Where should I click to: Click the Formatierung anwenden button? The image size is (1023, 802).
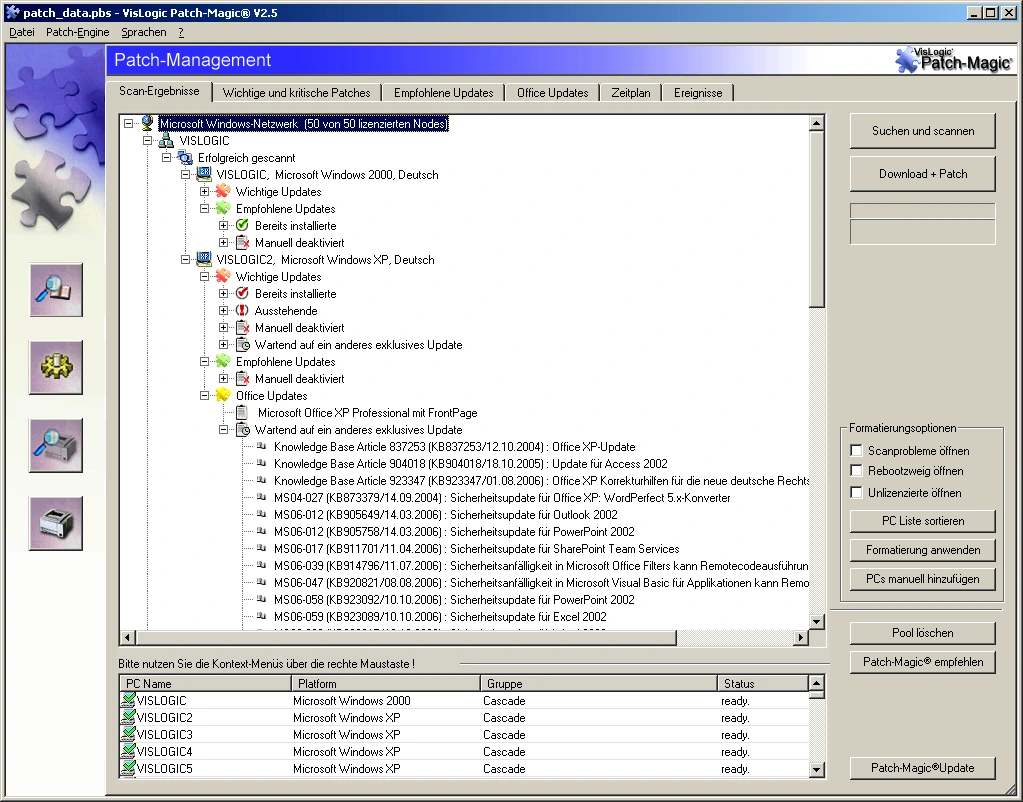tap(923, 549)
